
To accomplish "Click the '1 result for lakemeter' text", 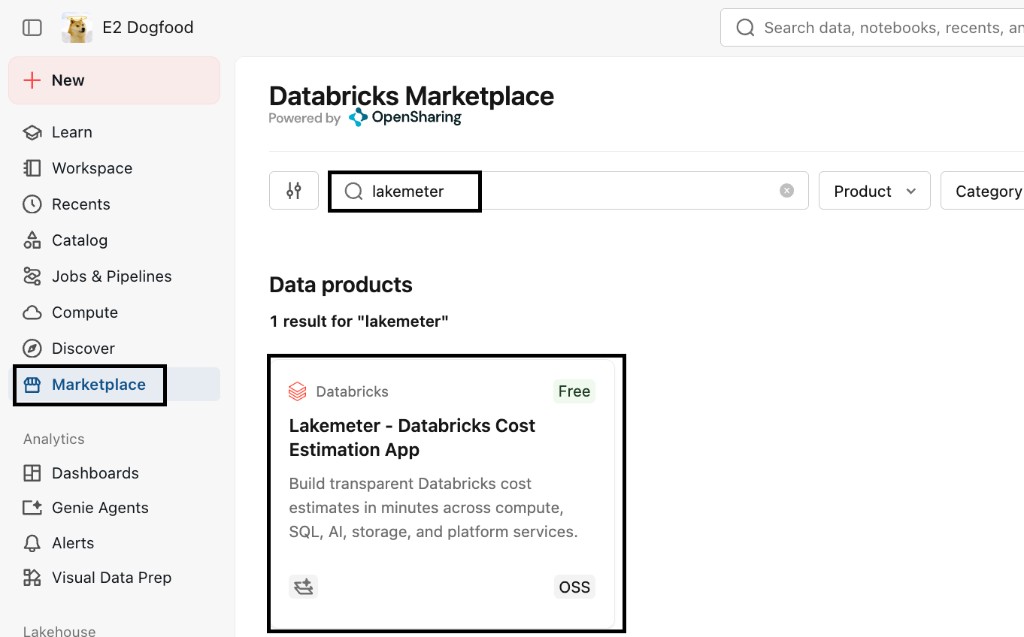I will (359, 321).
